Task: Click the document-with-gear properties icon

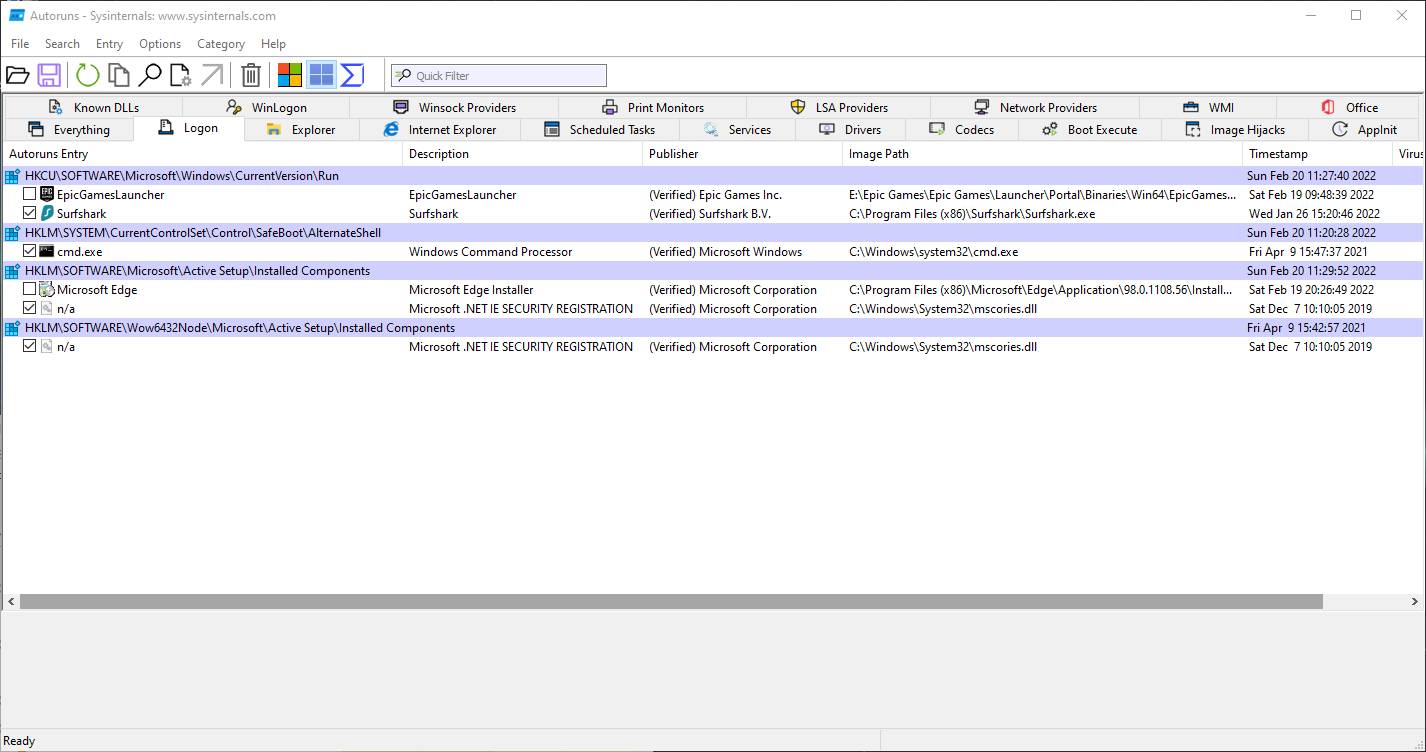Action: pos(180,75)
